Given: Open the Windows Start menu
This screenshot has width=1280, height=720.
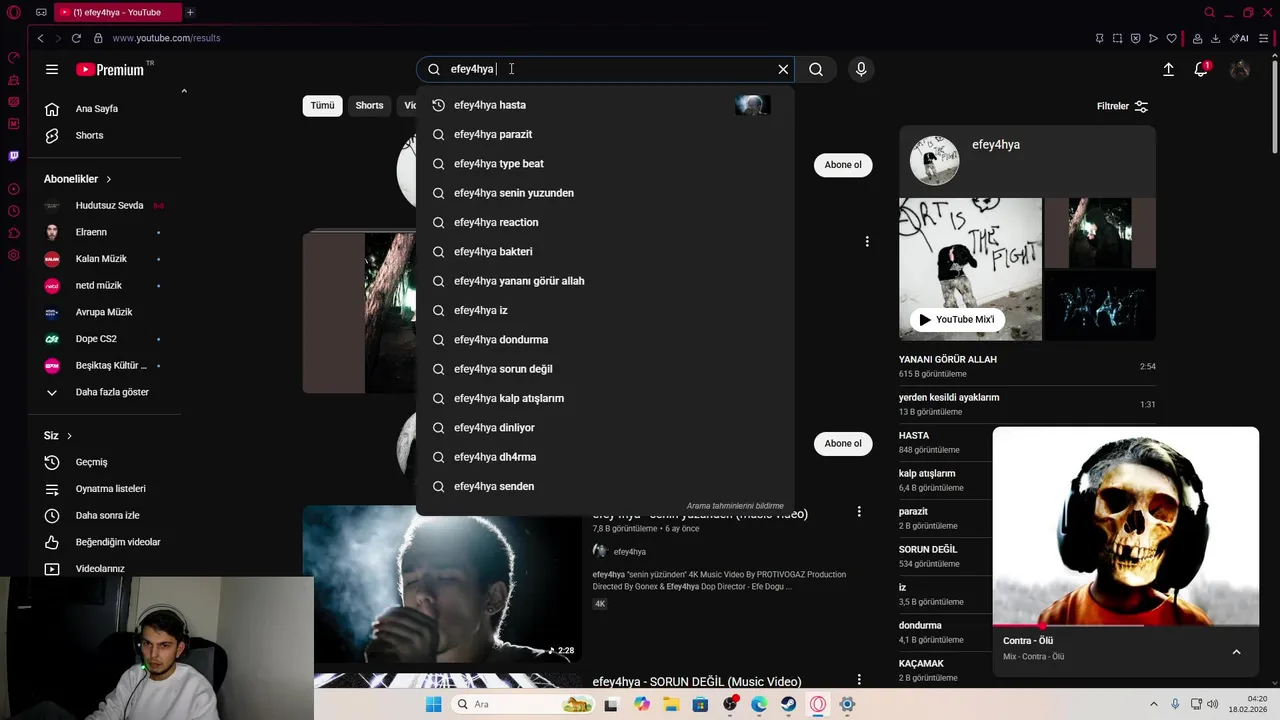Looking at the screenshot, I should (x=433, y=704).
